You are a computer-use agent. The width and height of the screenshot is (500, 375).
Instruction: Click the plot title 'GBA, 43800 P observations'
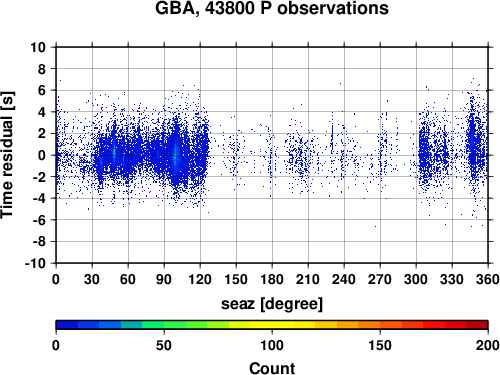272,8
